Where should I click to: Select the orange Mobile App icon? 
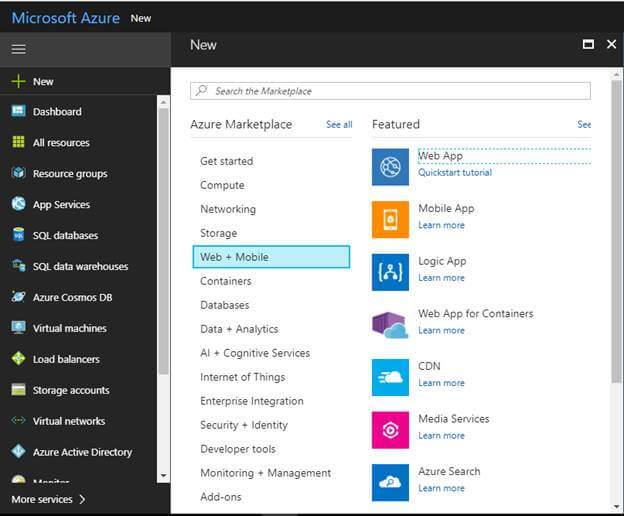[x=390, y=219]
